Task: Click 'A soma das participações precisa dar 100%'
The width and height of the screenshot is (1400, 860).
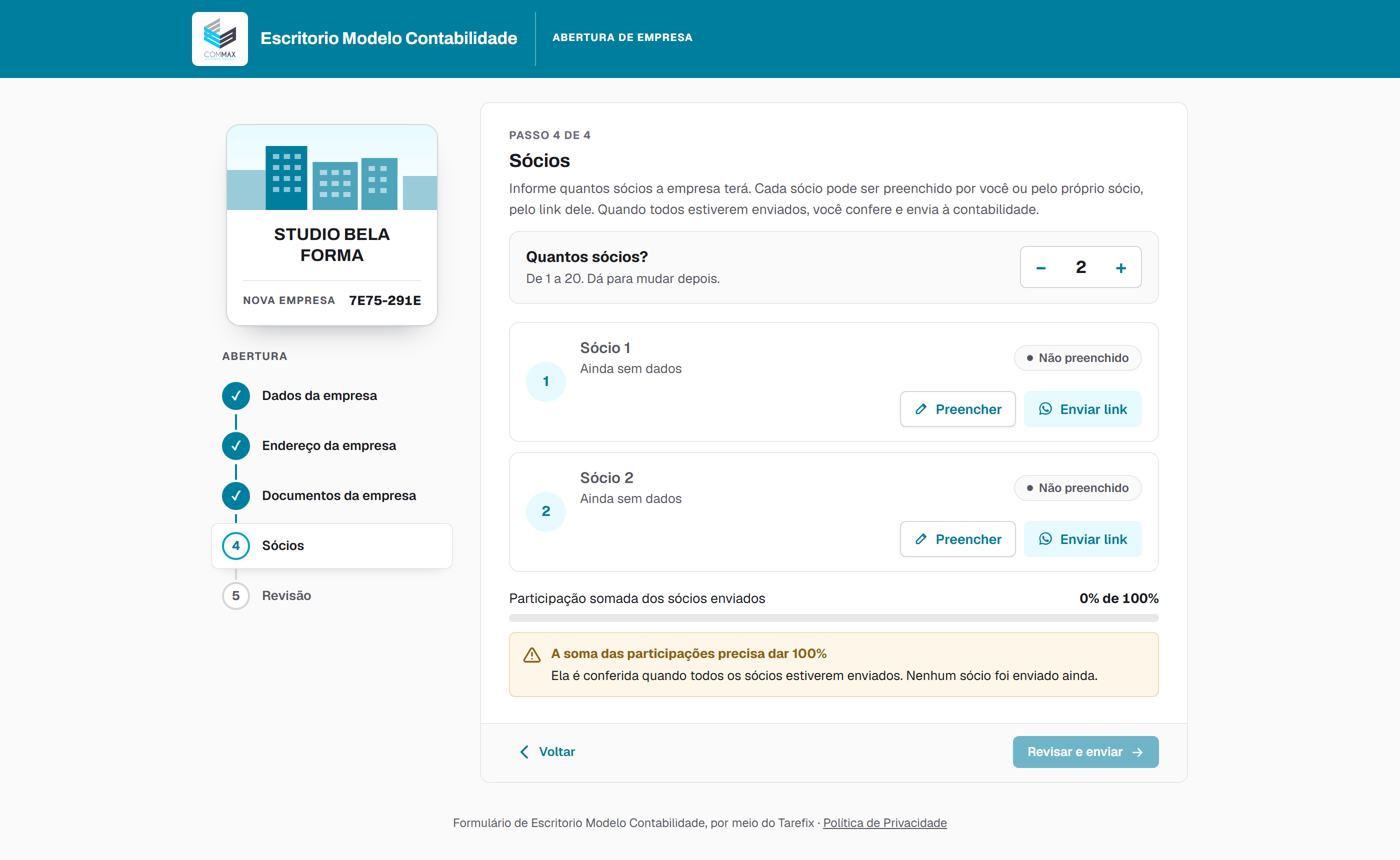Action: pos(688,653)
